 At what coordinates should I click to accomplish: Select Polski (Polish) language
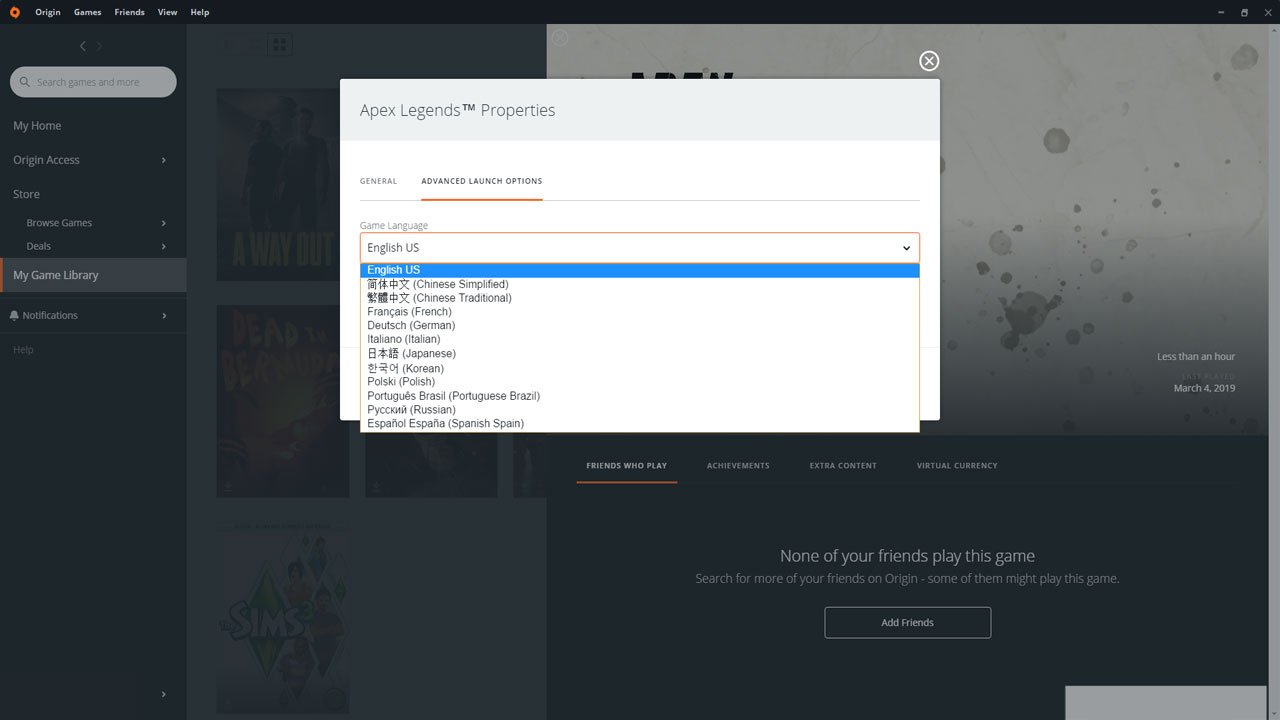coord(640,382)
